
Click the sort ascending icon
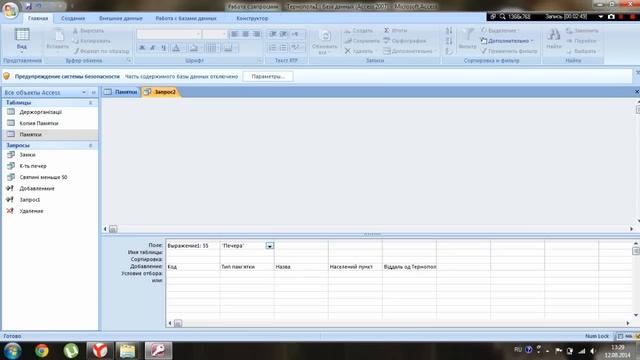coord(449,31)
